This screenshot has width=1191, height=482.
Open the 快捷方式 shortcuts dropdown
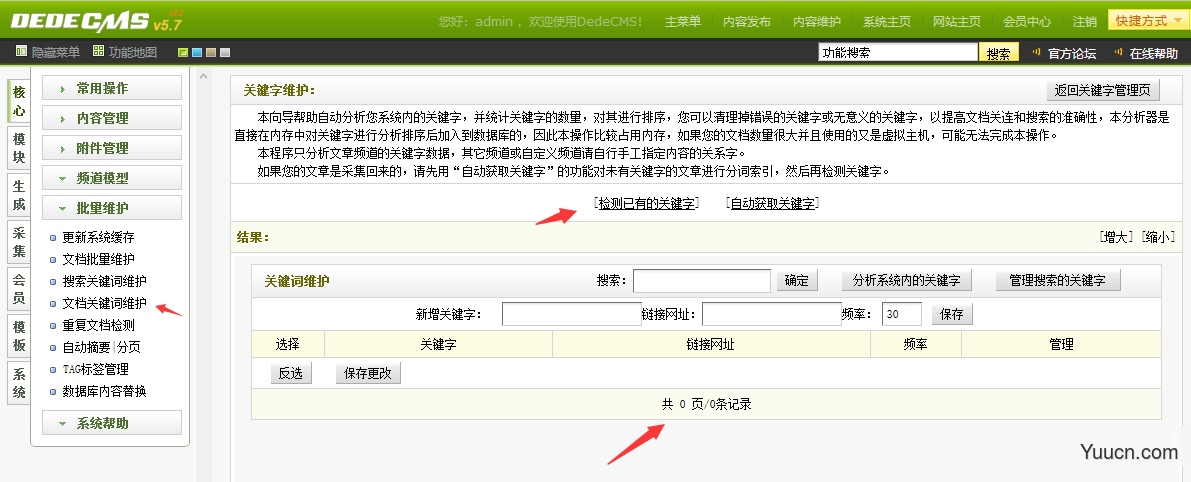[1147, 20]
